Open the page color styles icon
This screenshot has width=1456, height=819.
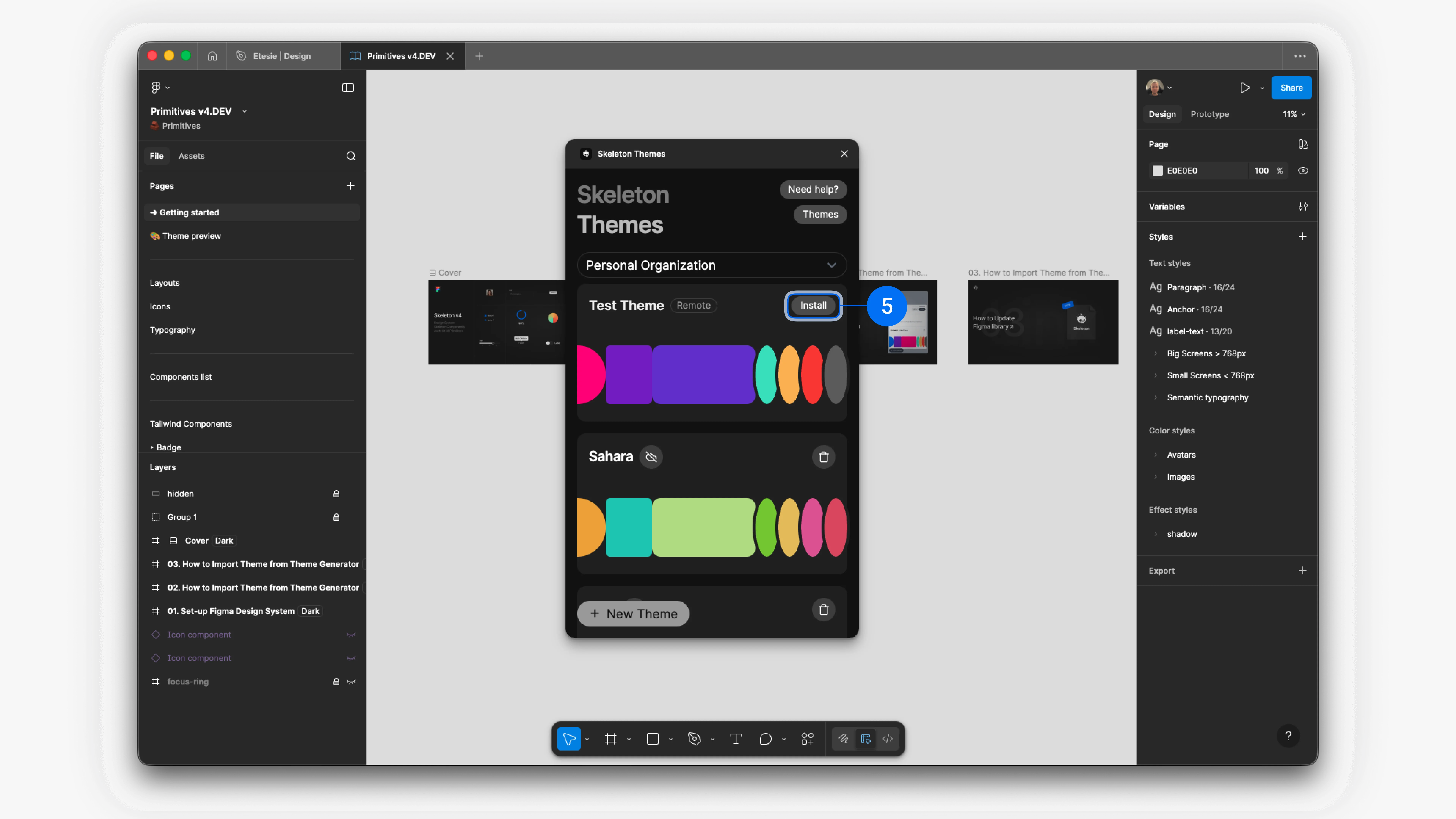click(x=1303, y=144)
